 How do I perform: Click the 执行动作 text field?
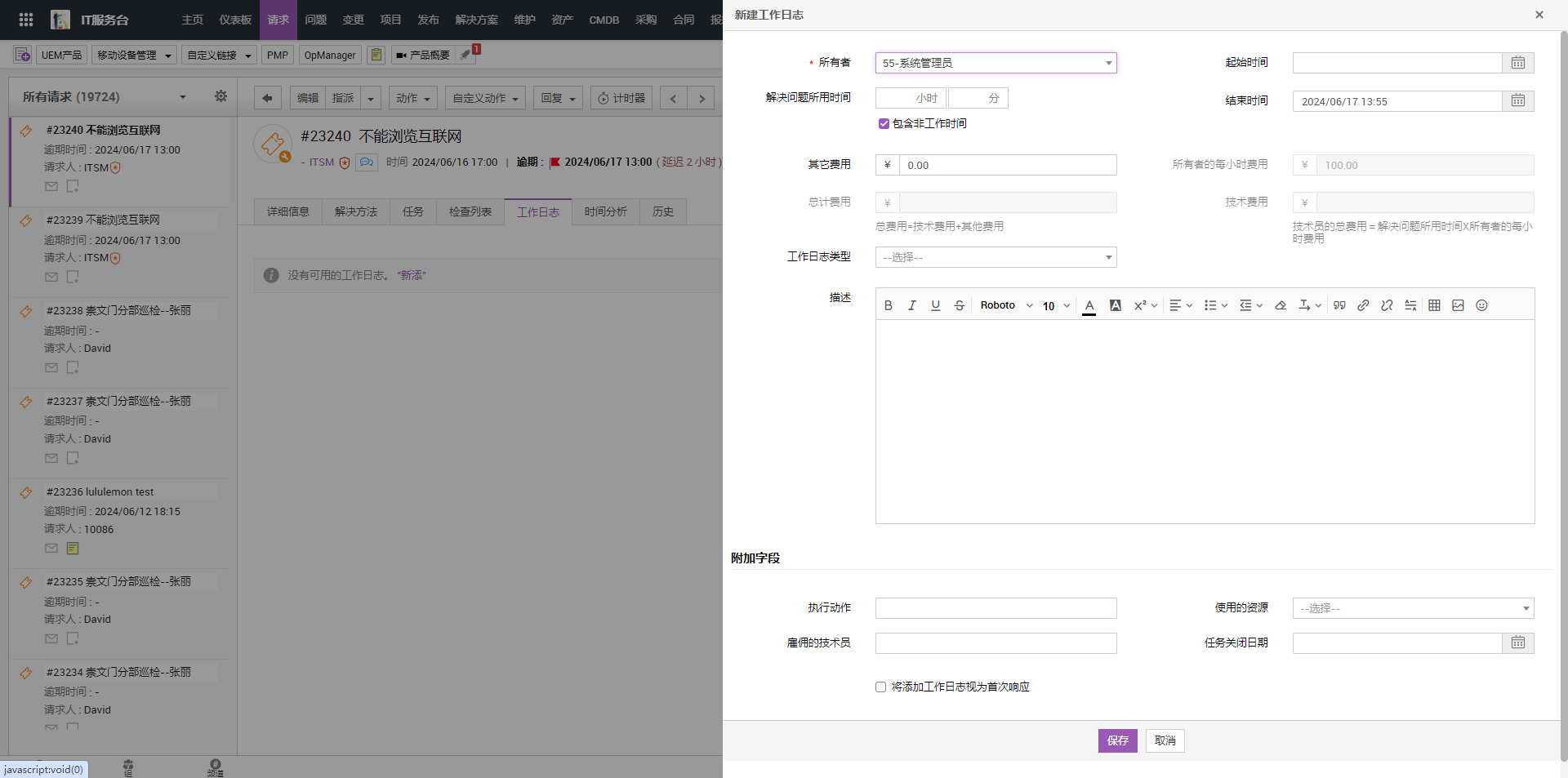pos(996,608)
